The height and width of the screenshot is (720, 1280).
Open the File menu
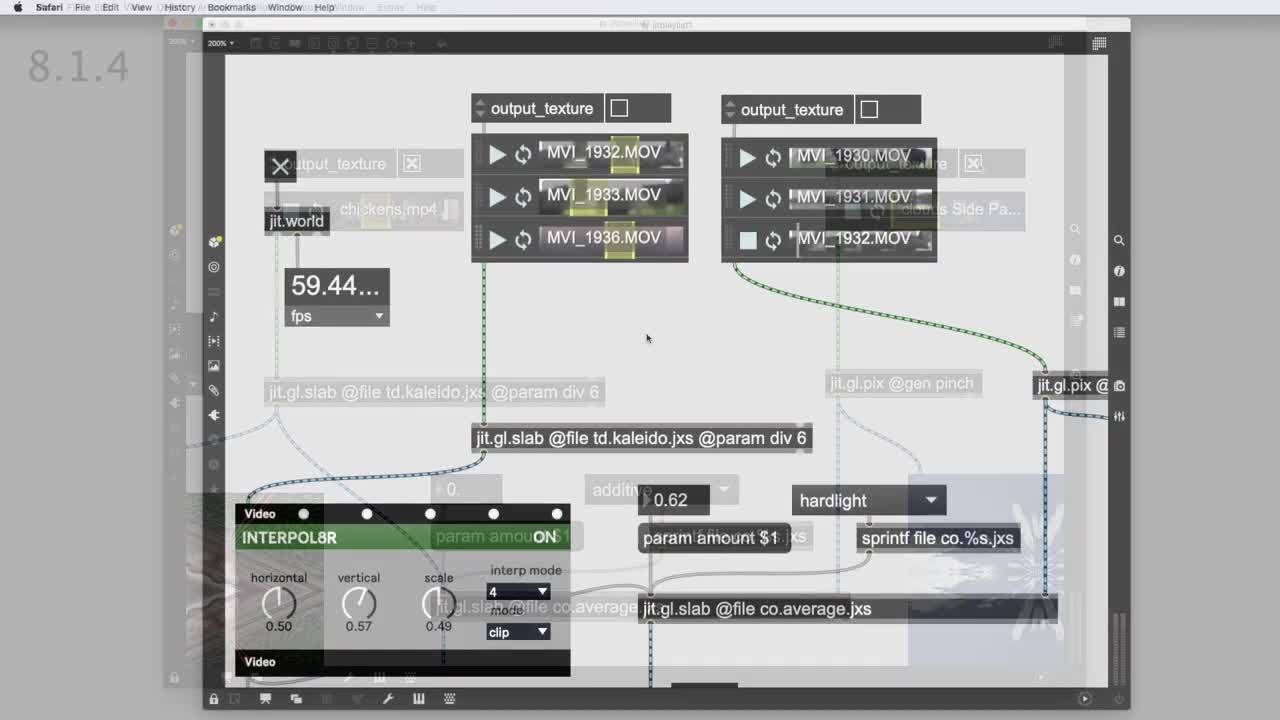[x=82, y=7]
